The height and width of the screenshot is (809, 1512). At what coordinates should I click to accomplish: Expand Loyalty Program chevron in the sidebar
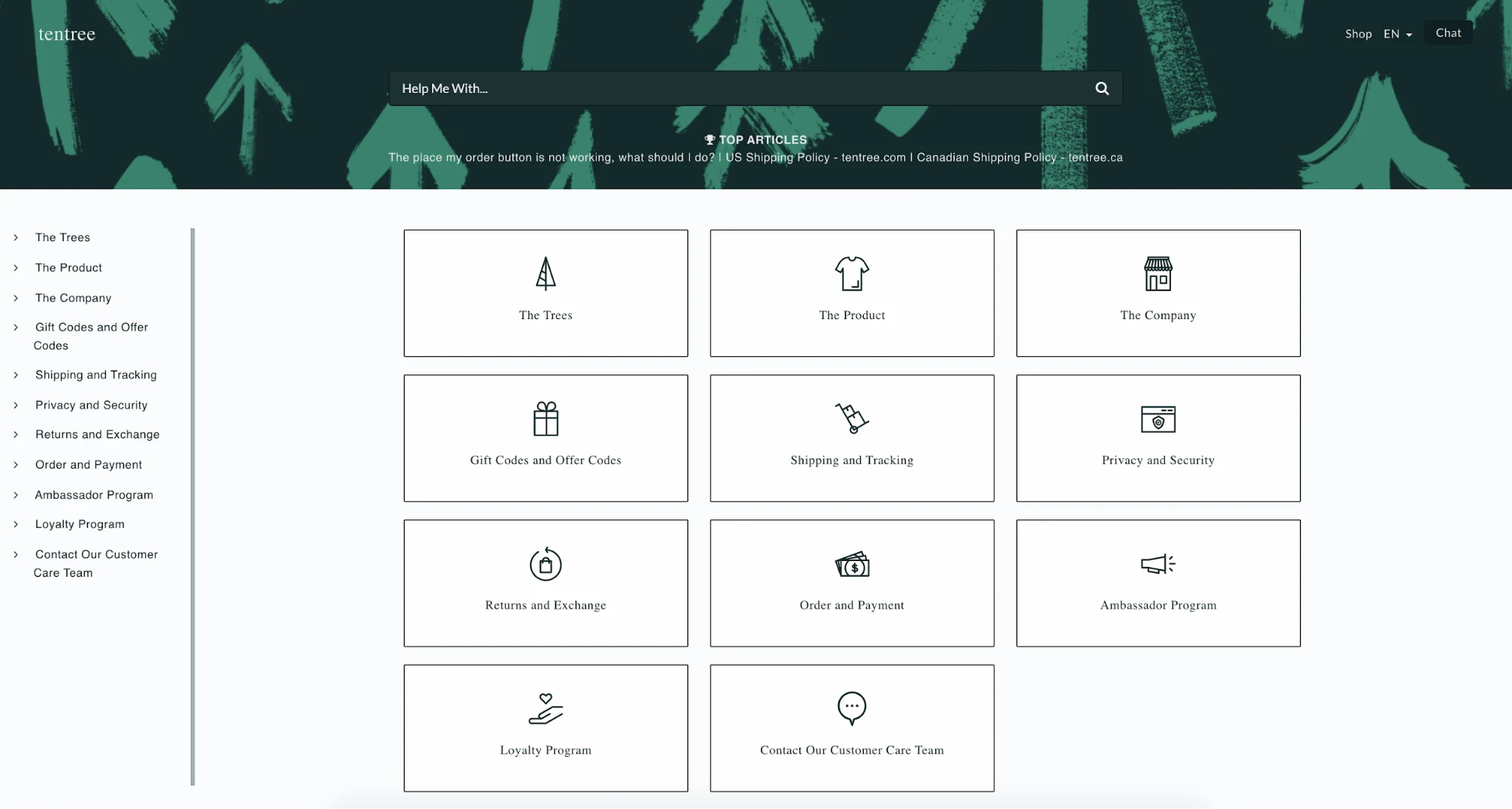pyautogui.click(x=16, y=524)
